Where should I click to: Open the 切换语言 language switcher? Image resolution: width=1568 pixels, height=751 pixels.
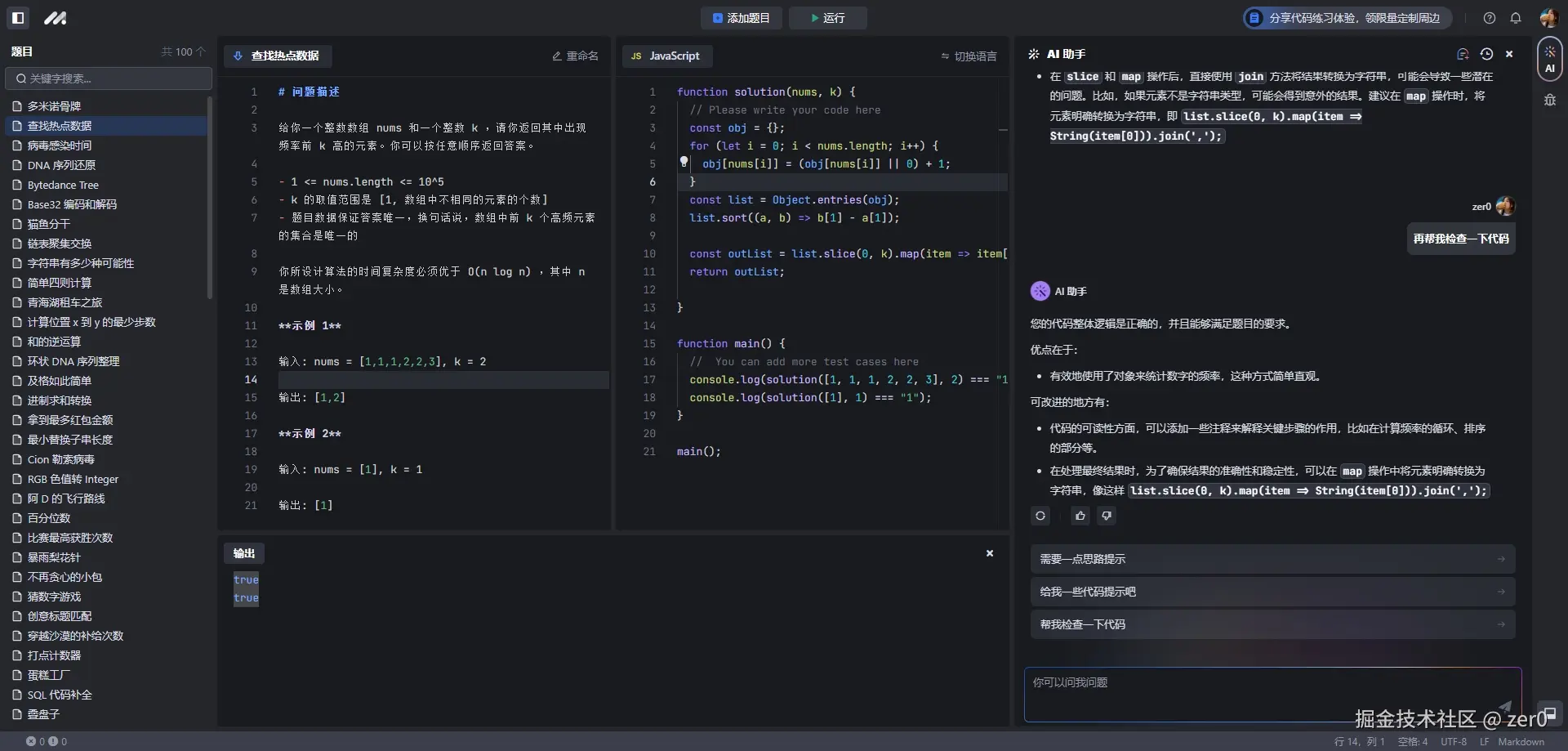pyautogui.click(x=969, y=56)
